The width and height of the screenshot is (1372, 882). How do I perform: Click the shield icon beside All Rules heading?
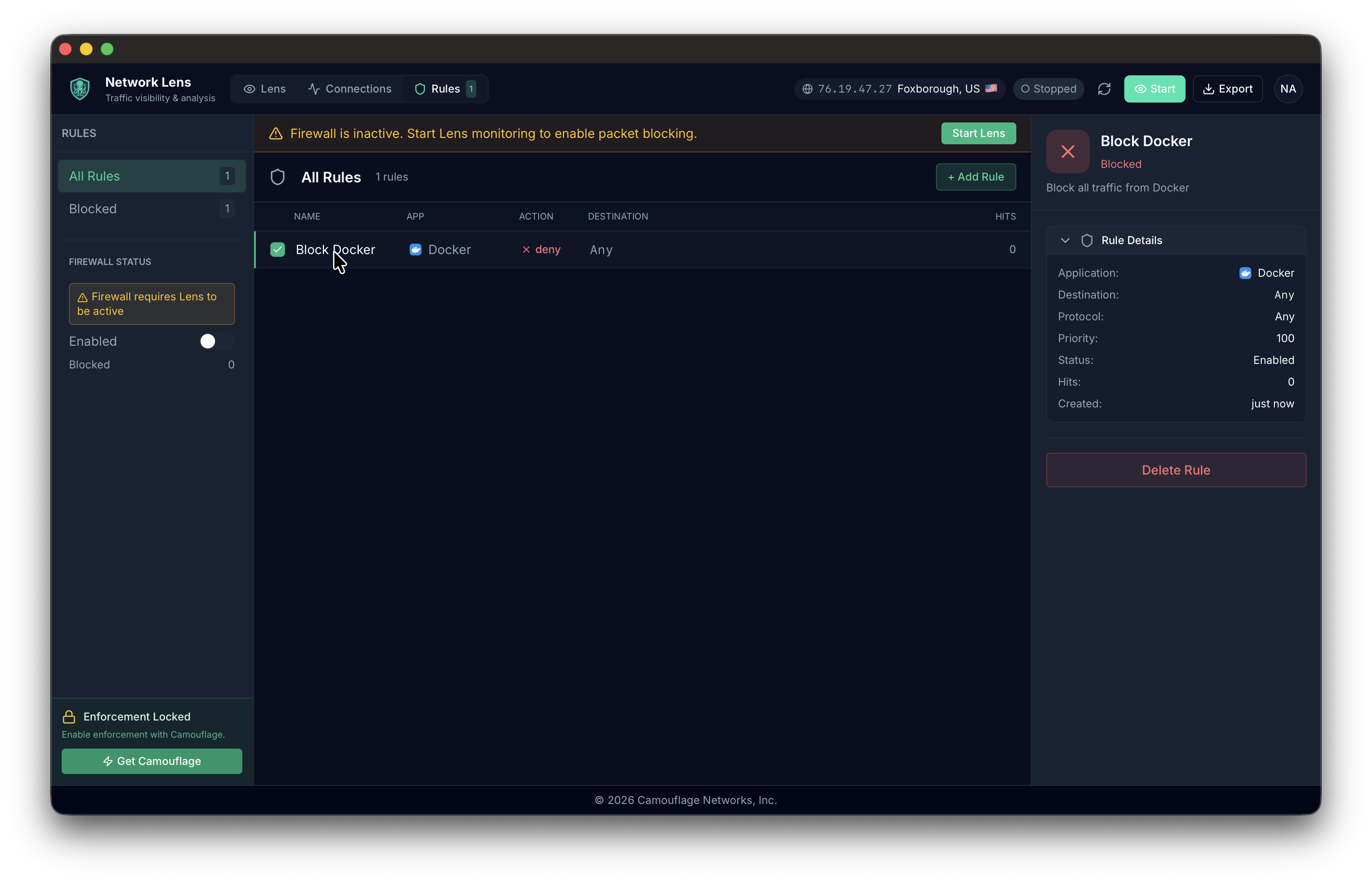pyautogui.click(x=278, y=177)
